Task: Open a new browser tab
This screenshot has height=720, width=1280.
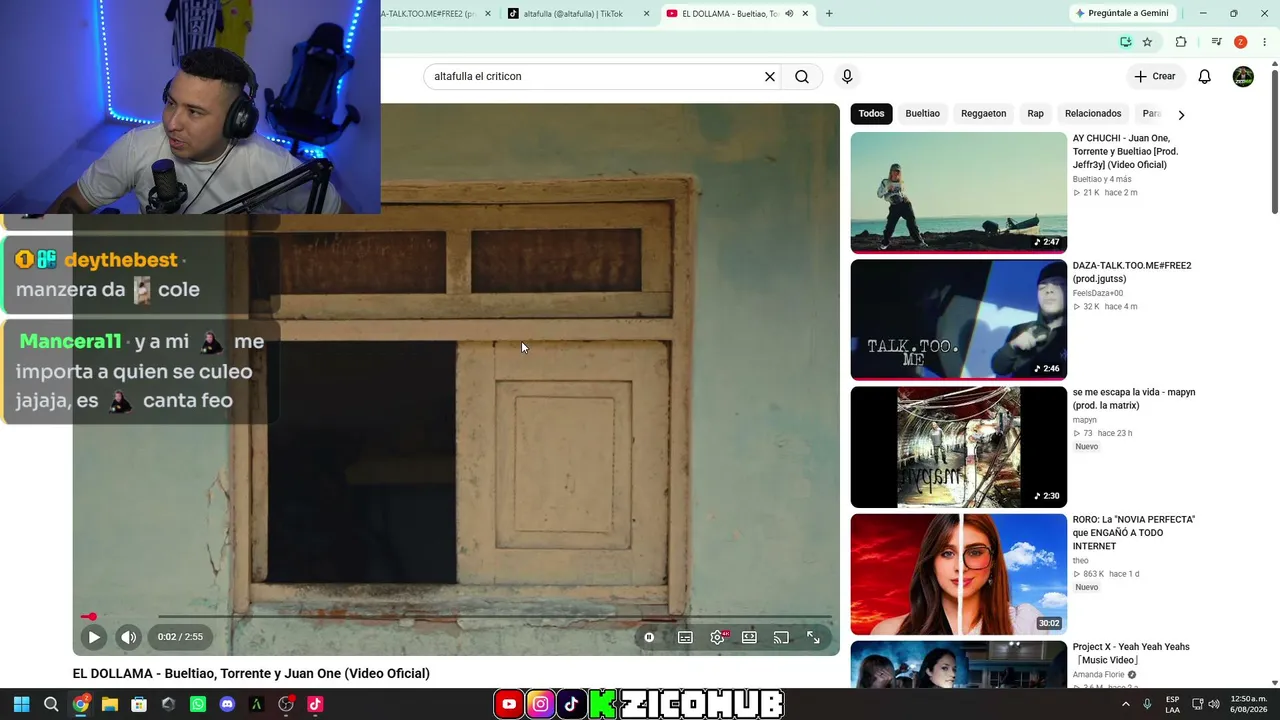Action: coord(829,14)
